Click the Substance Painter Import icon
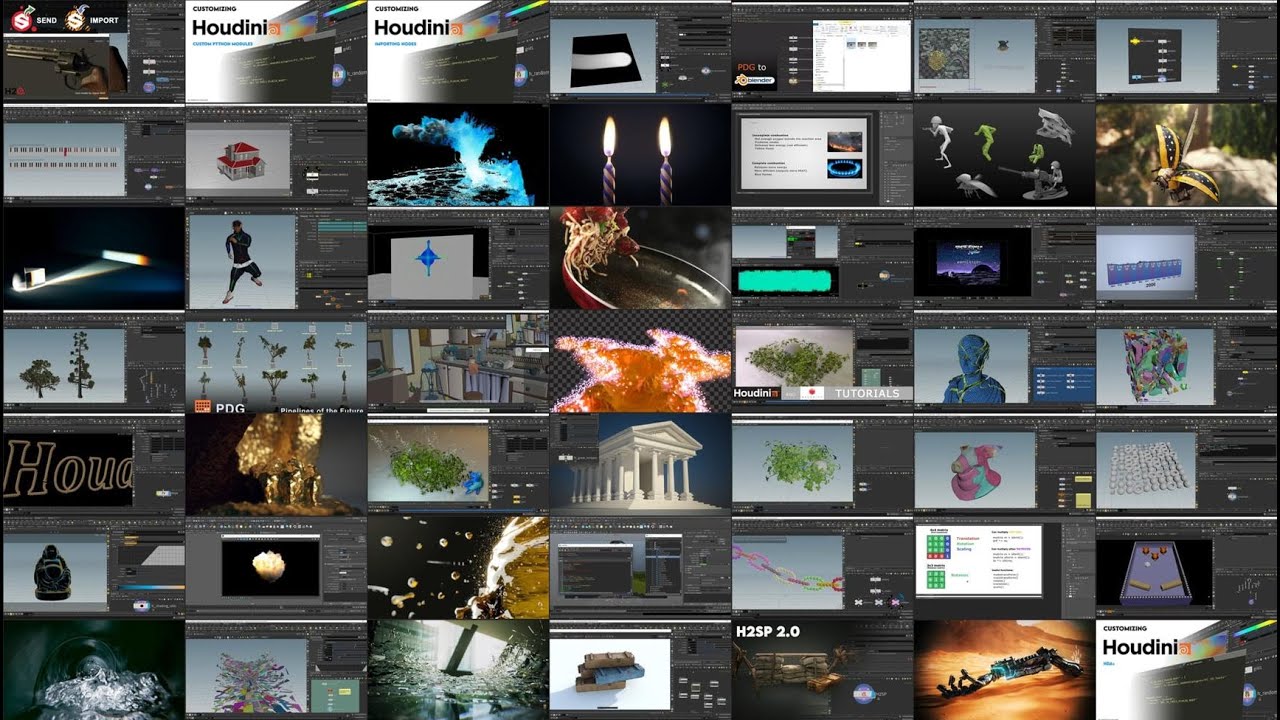This screenshot has height=720, width=1280. pos(76,19)
